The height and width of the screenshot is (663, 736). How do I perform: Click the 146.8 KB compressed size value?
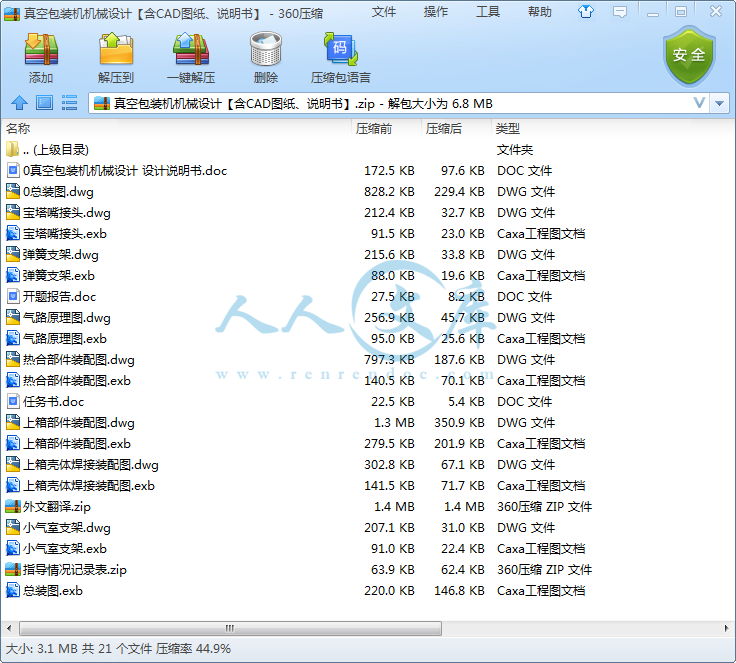click(x=459, y=591)
